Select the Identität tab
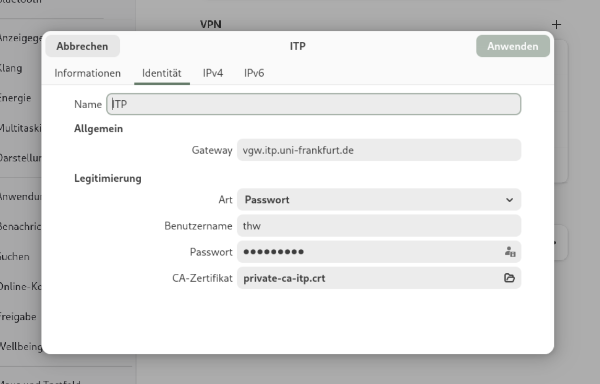The height and width of the screenshot is (384, 600). coord(162,73)
